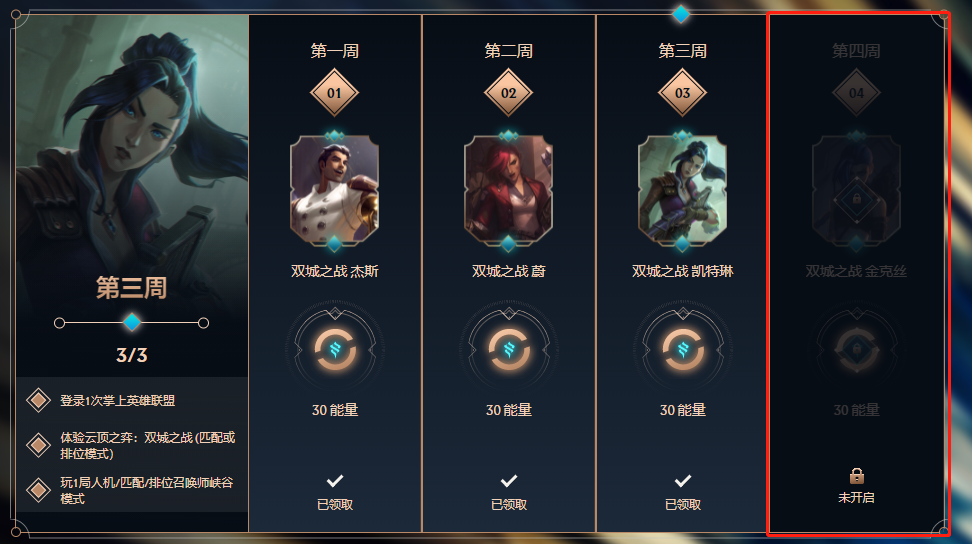Select the 03 diamond week badge
The width and height of the screenshot is (972, 544).
pos(682,93)
